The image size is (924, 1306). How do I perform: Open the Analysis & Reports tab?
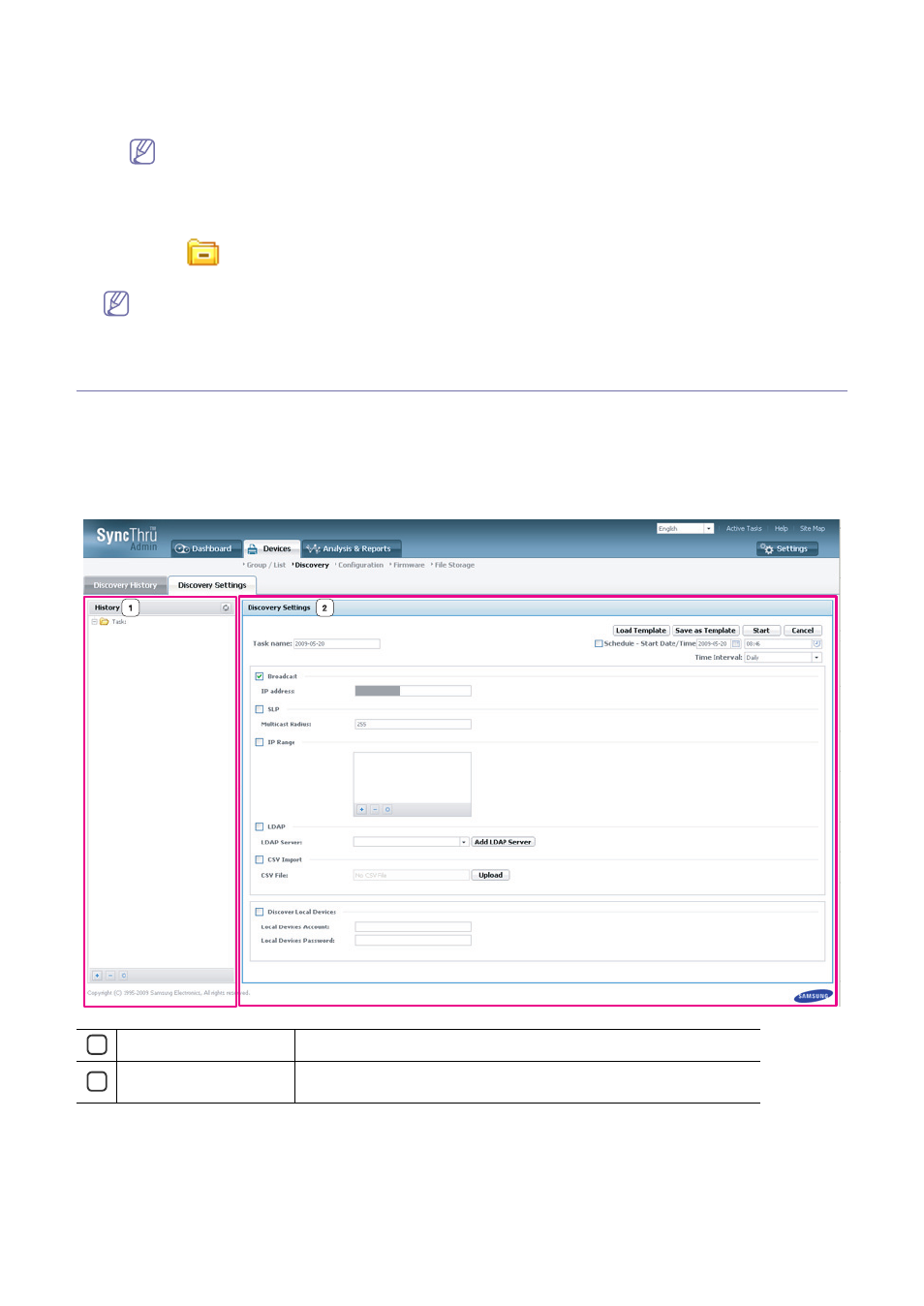point(352,548)
